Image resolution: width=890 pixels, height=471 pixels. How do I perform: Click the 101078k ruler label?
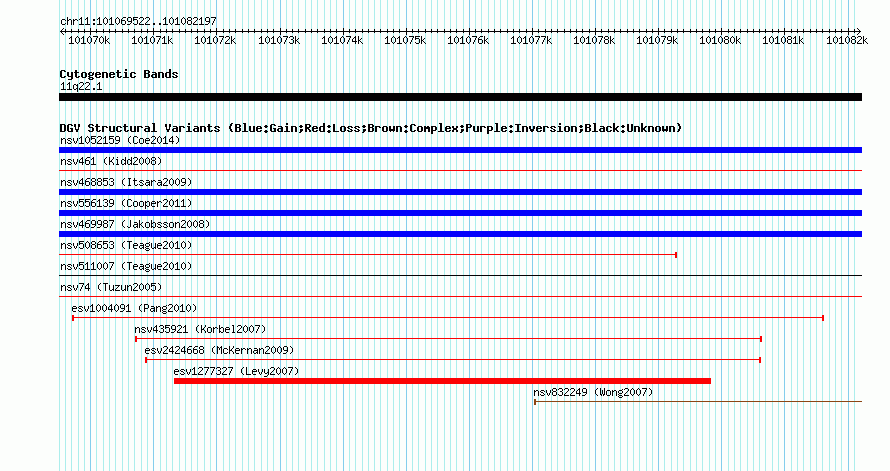tap(594, 40)
